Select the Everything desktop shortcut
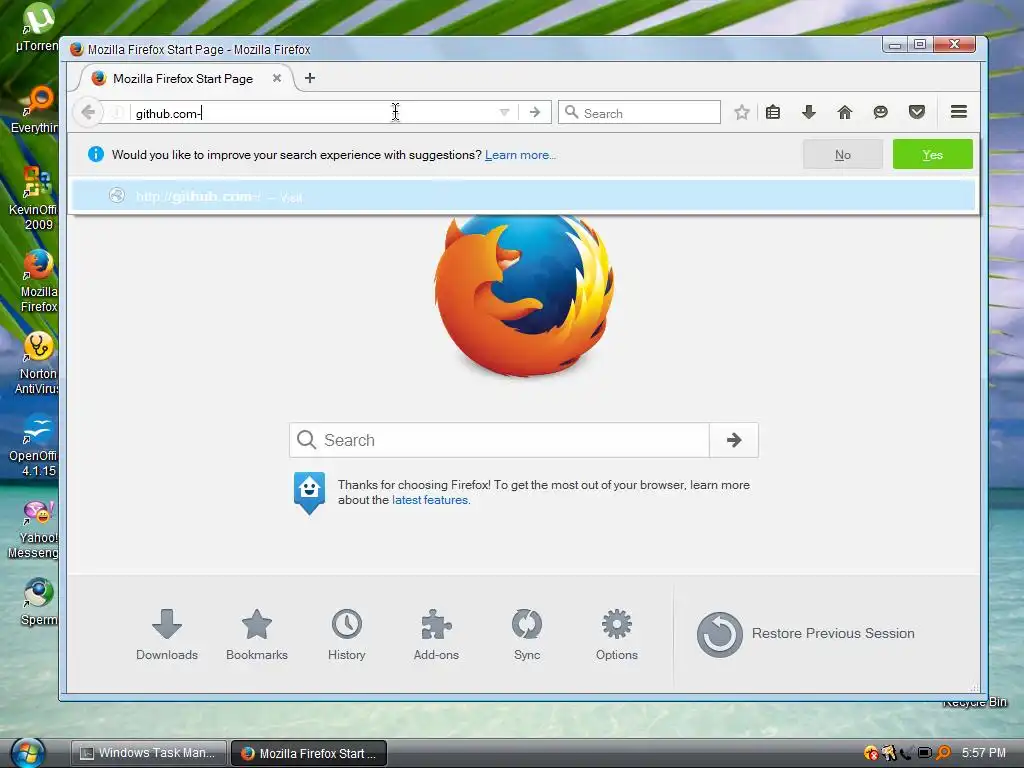 tap(36, 110)
